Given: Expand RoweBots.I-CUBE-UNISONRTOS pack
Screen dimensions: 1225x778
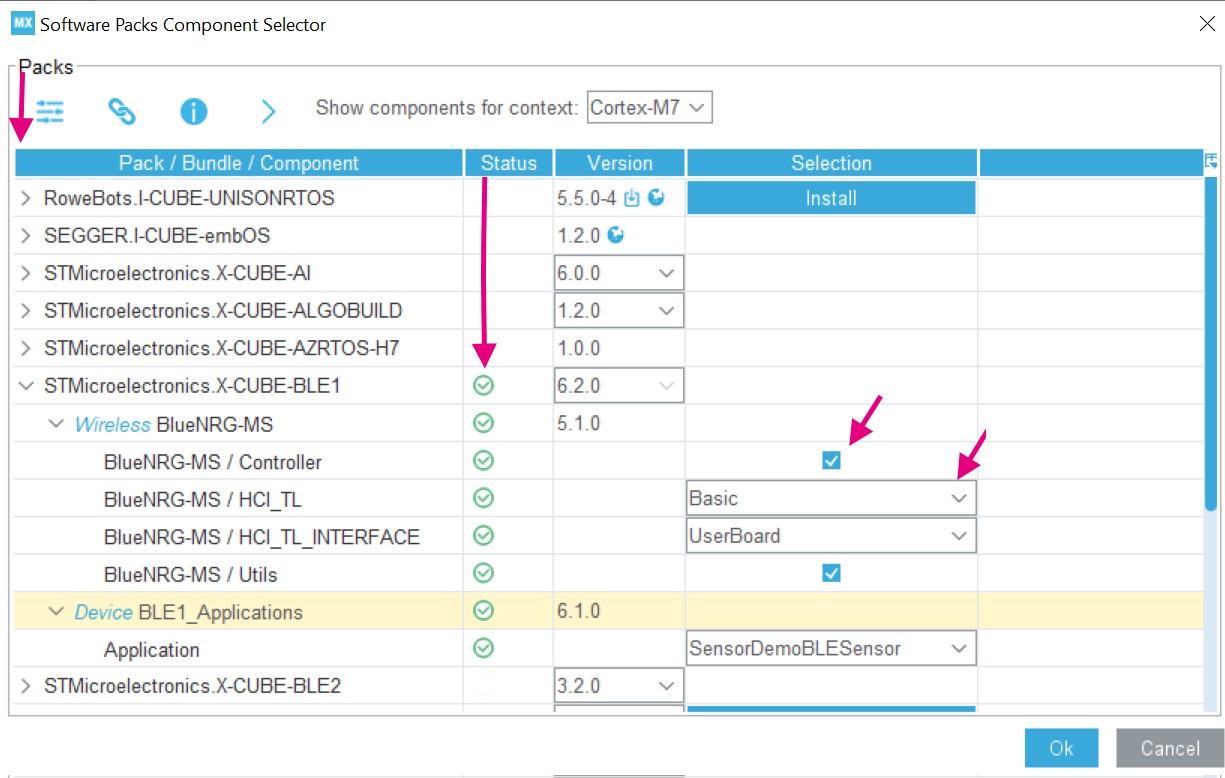Looking at the screenshot, I should point(26,198).
